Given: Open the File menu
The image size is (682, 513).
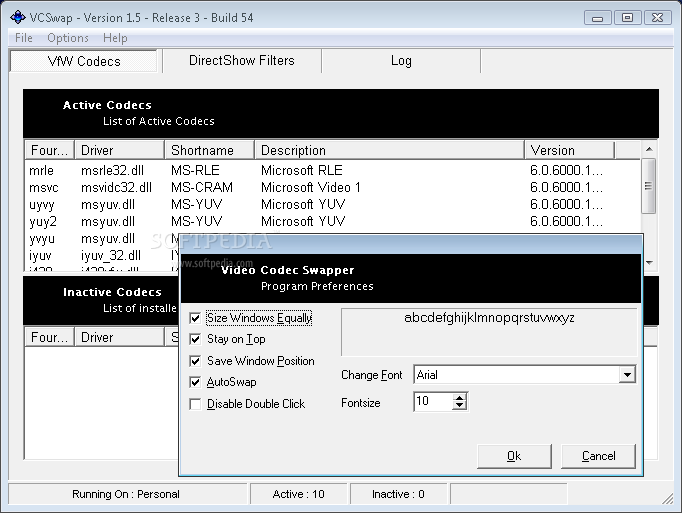Looking at the screenshot, I should pos(23,38).
